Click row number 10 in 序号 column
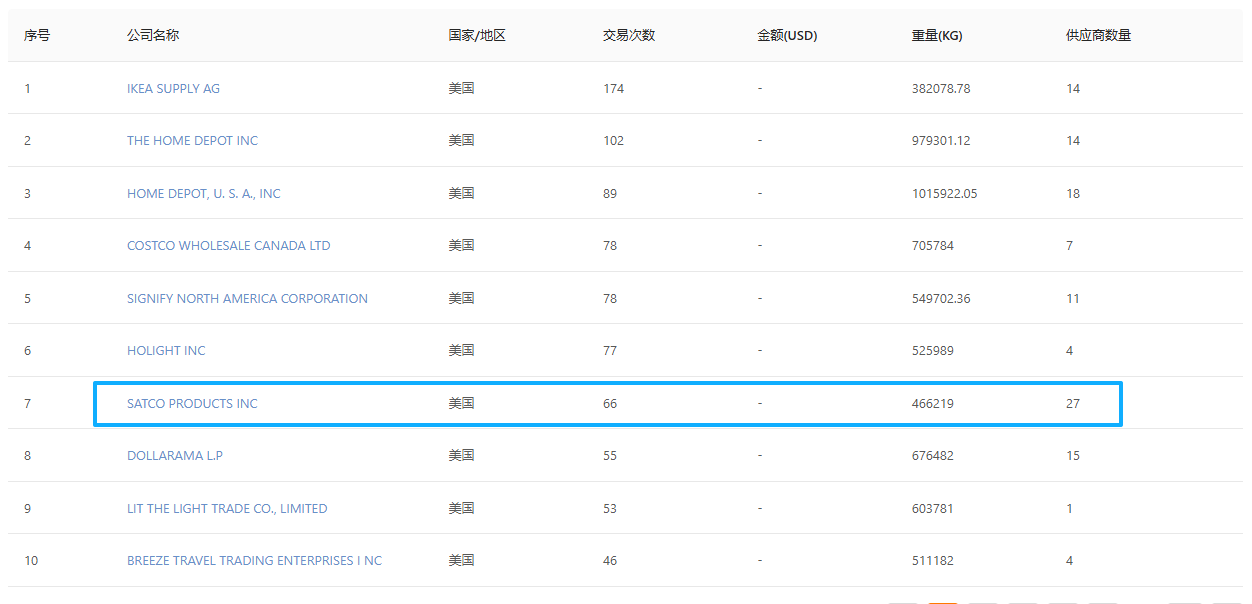This screenshot has height=604, width=1252. (x=31, y=561)
